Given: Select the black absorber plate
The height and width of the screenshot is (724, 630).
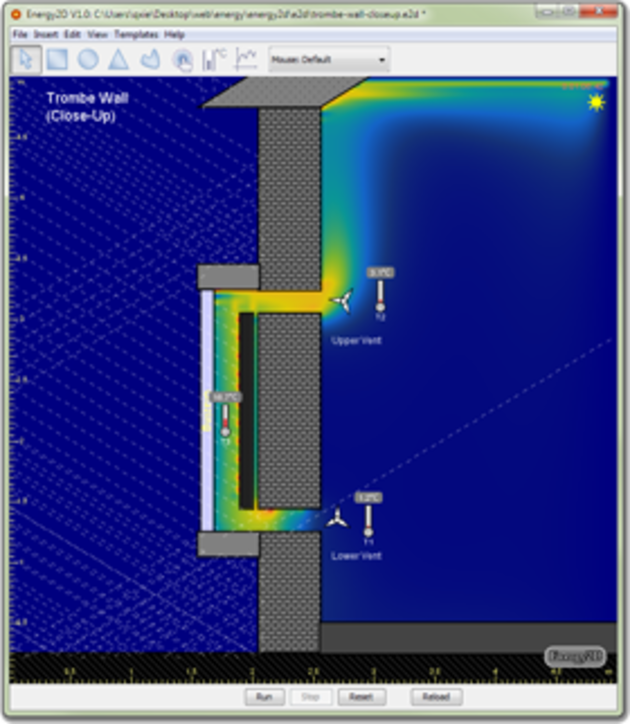Looking at the screenshot, I should pyautogui.click(x=246, y=411).
